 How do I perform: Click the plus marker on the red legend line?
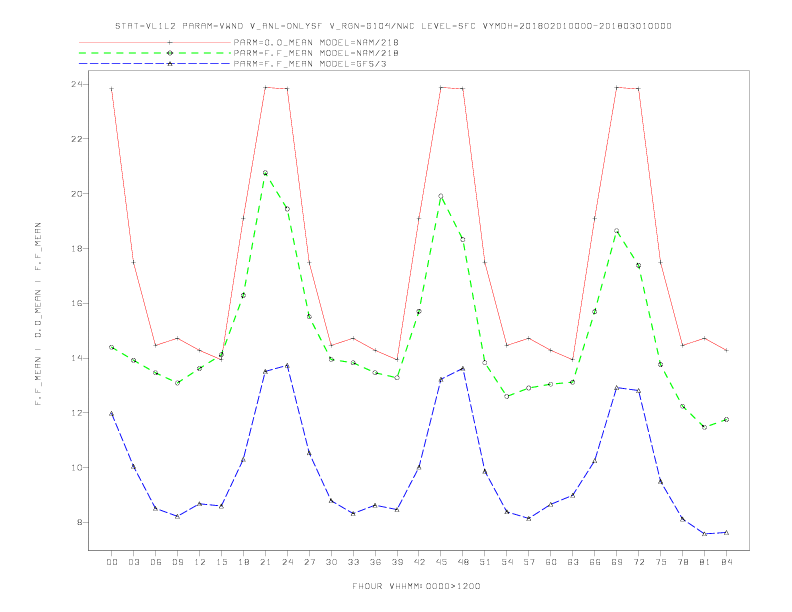pyautogui.click(x=170, y=42)
